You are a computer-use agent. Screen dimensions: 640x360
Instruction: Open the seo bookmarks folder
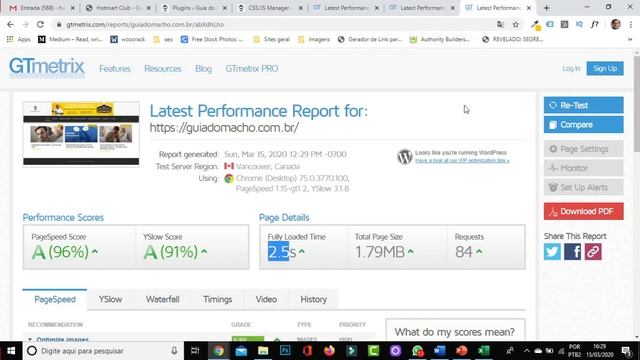[163, 40]
